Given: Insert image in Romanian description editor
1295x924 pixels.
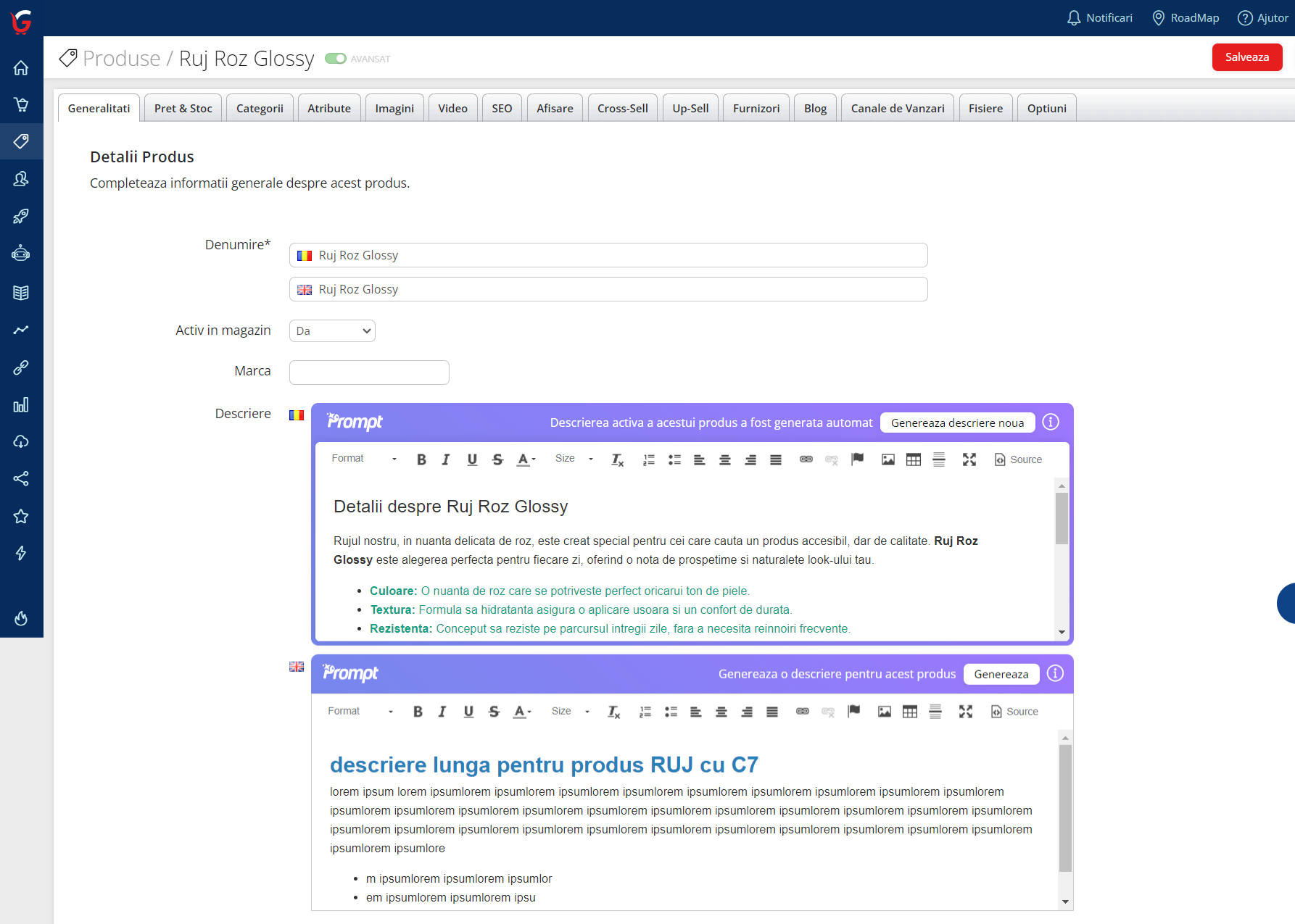Looking at the screenshot, I should click(x=888, y=459).
